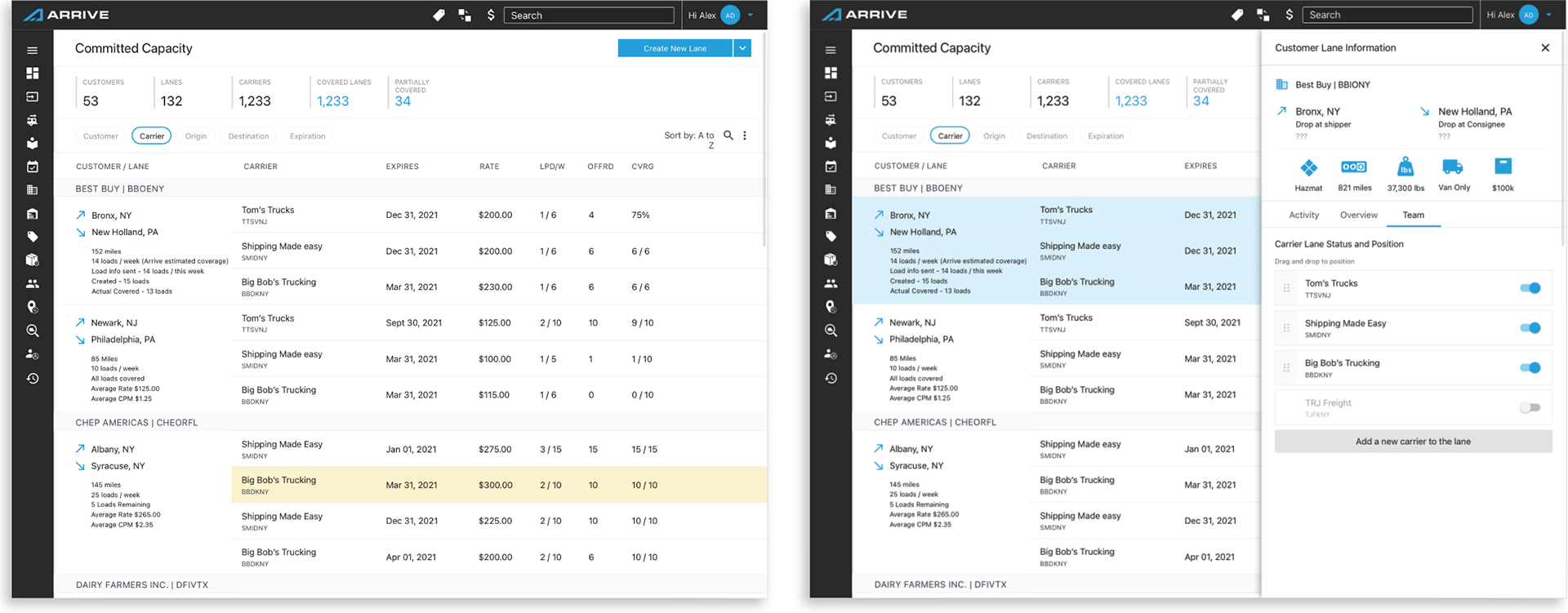1568x613 pixels.
Task: Click box package icon in right window sidebar
Action: tap(831, 260)
